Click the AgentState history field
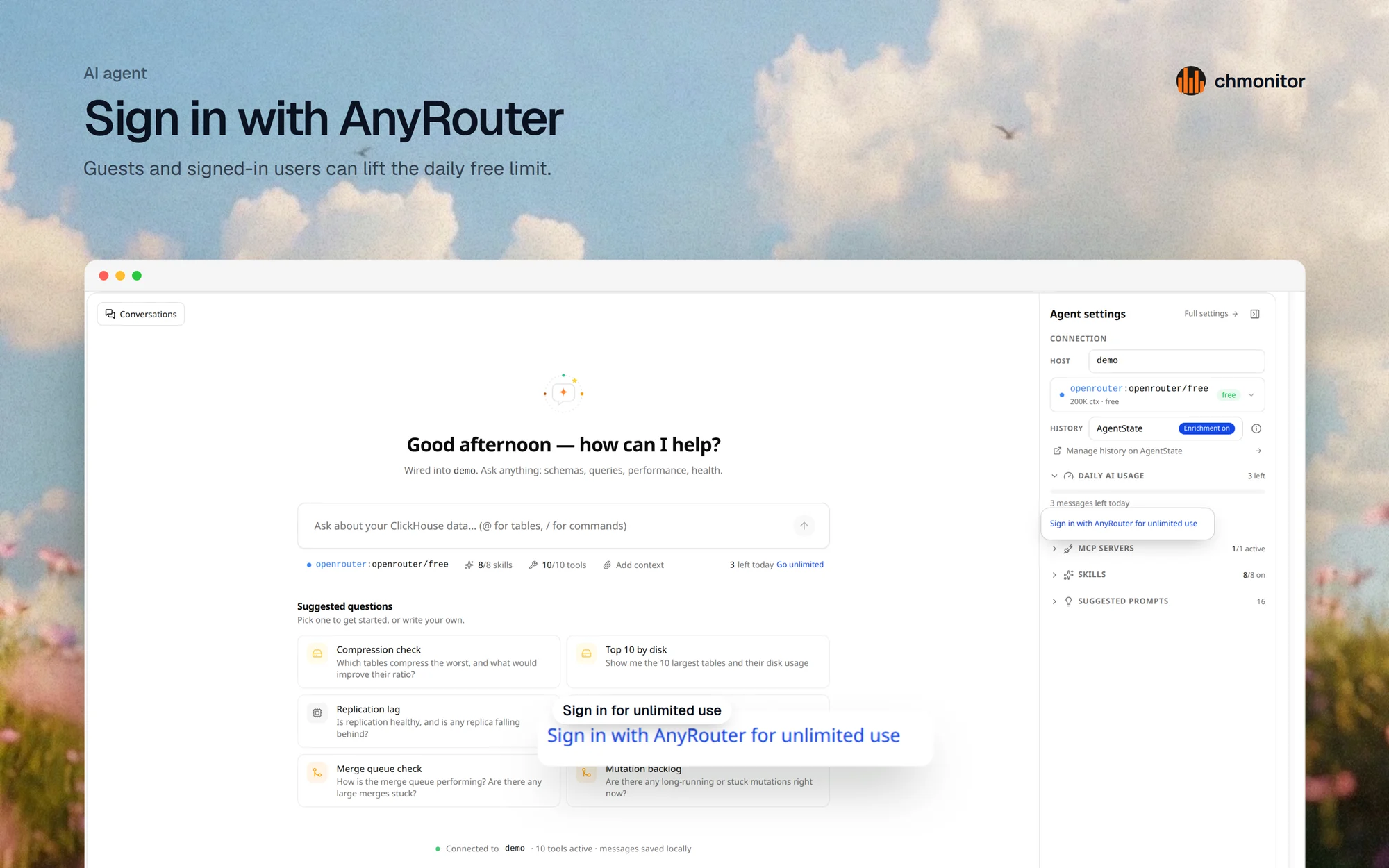1389x868 pixels. (1165, 428)
